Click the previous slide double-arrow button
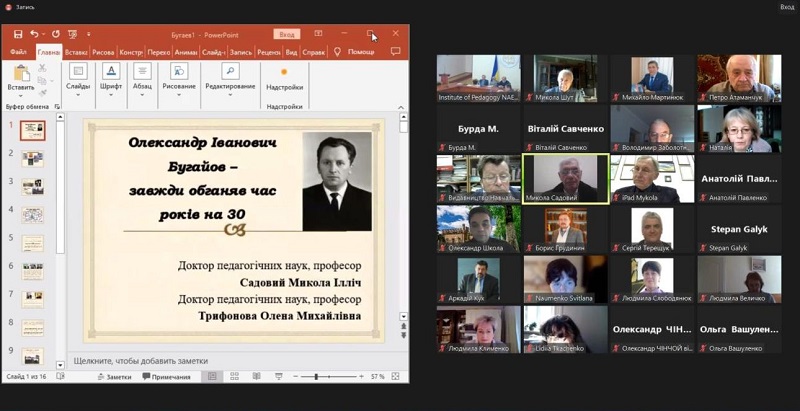Screen dimensions: 800x411 [404, 325]
